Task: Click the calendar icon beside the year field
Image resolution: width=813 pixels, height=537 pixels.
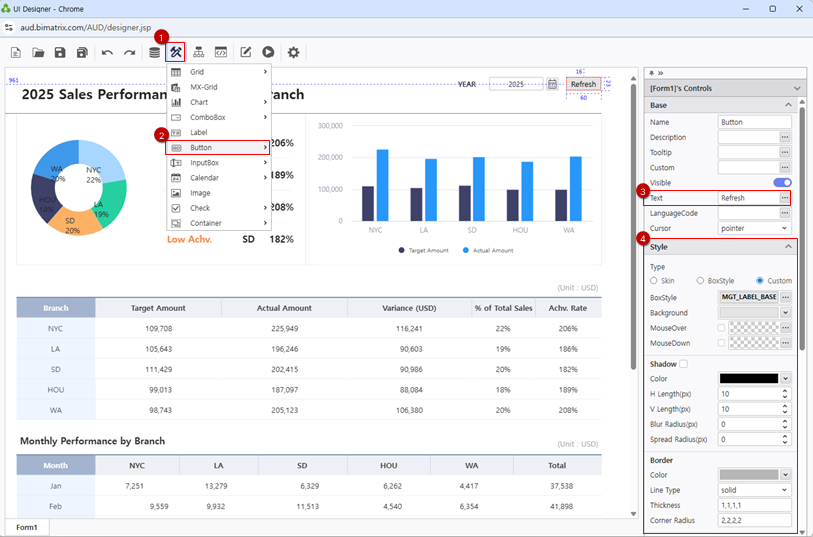Action: tap(552, 85)
